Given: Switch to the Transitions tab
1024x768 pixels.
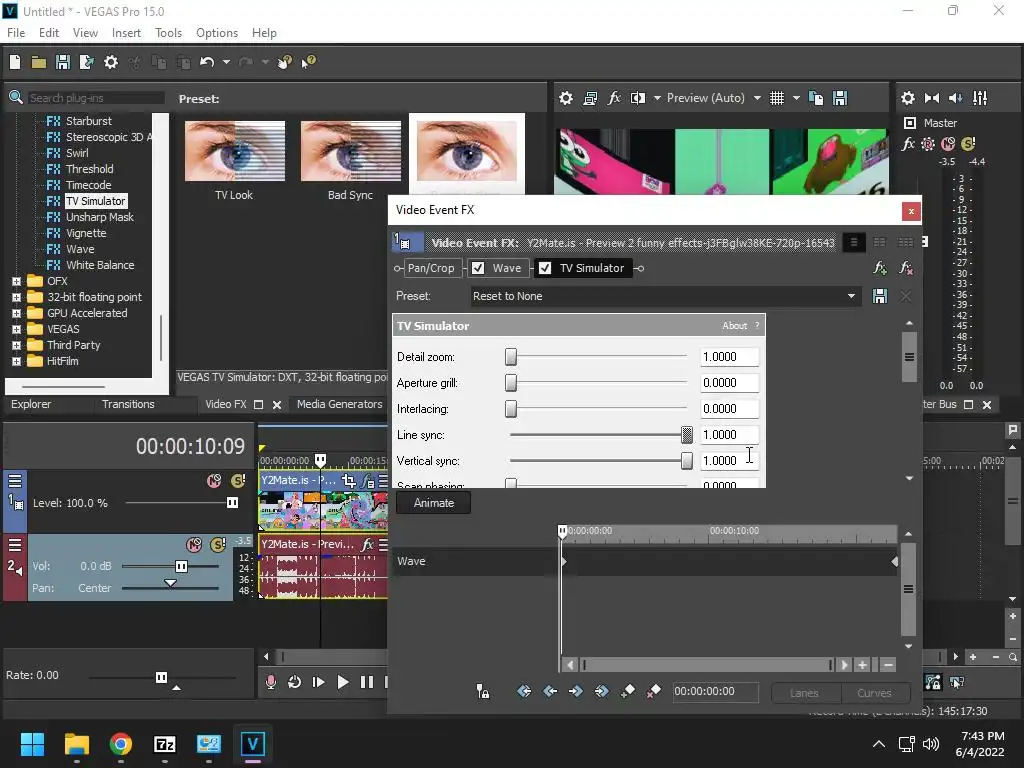Looking at the screenshot, I should click(x=128, y=404).
